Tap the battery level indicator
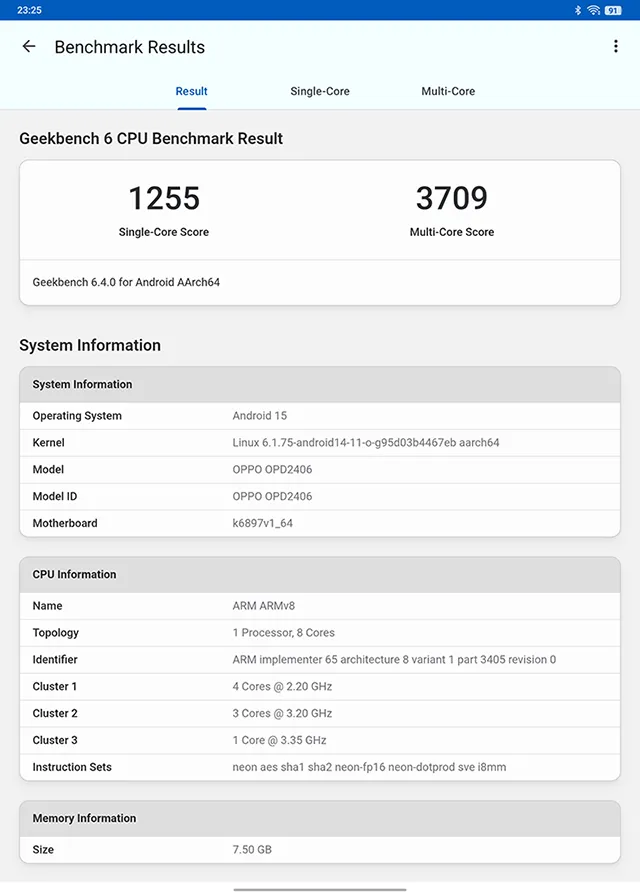This screenshot has height=896, width=640. pos(613,10)
